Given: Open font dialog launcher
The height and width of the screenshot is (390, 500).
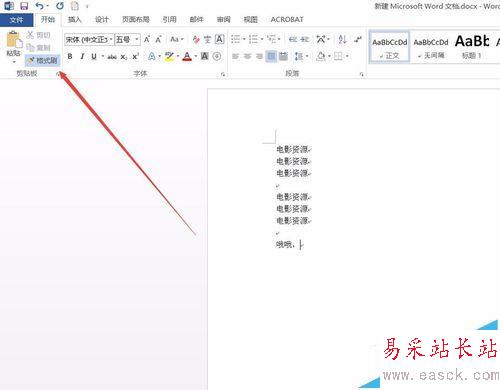Looking at the screenshot, I should 223,74.
